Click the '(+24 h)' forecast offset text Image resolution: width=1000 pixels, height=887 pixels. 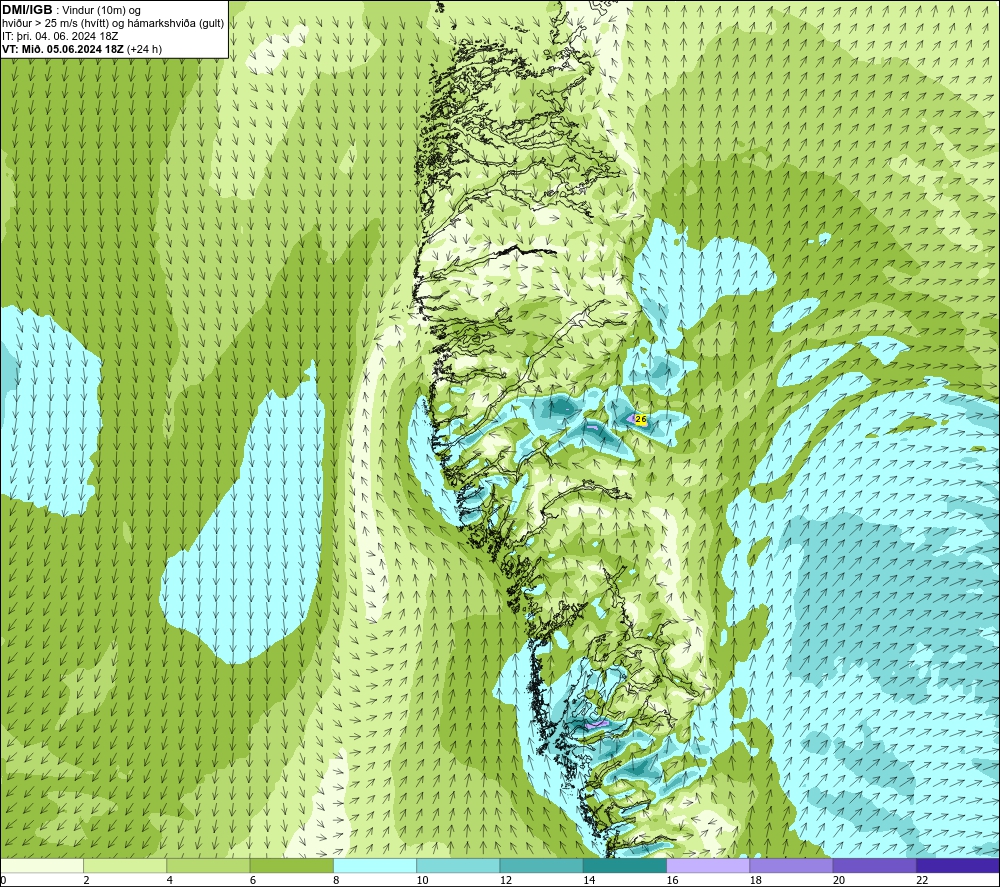point(144,49)
